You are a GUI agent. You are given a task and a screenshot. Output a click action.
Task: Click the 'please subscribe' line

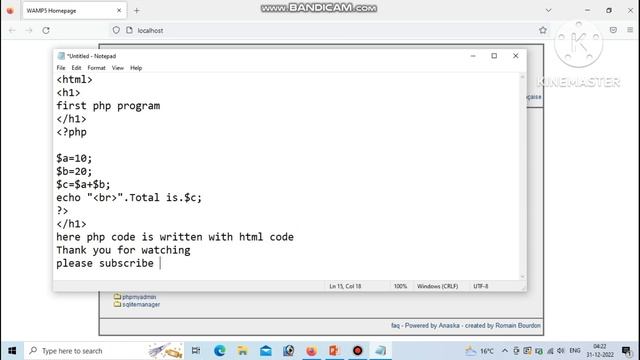pyautogui.click(x=105, y=263)
